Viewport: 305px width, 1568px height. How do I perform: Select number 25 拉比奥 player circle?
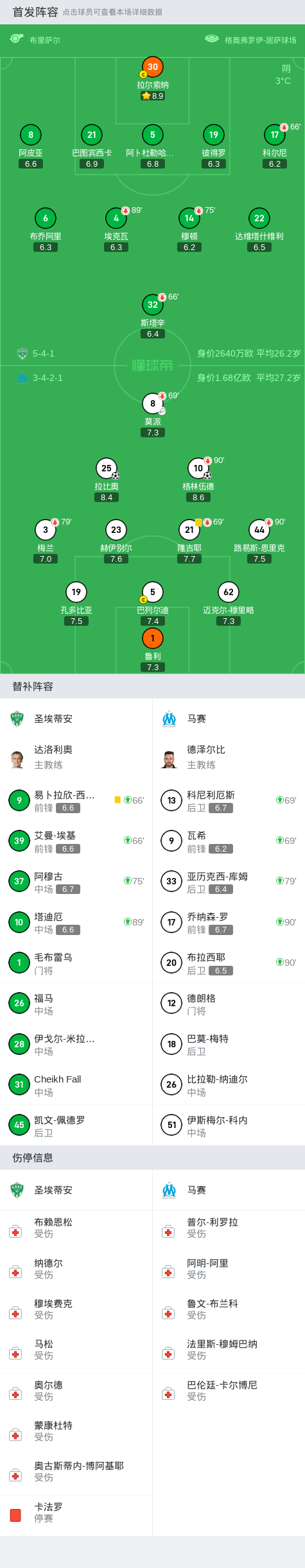pyautogui.click(x=107, y=468)
